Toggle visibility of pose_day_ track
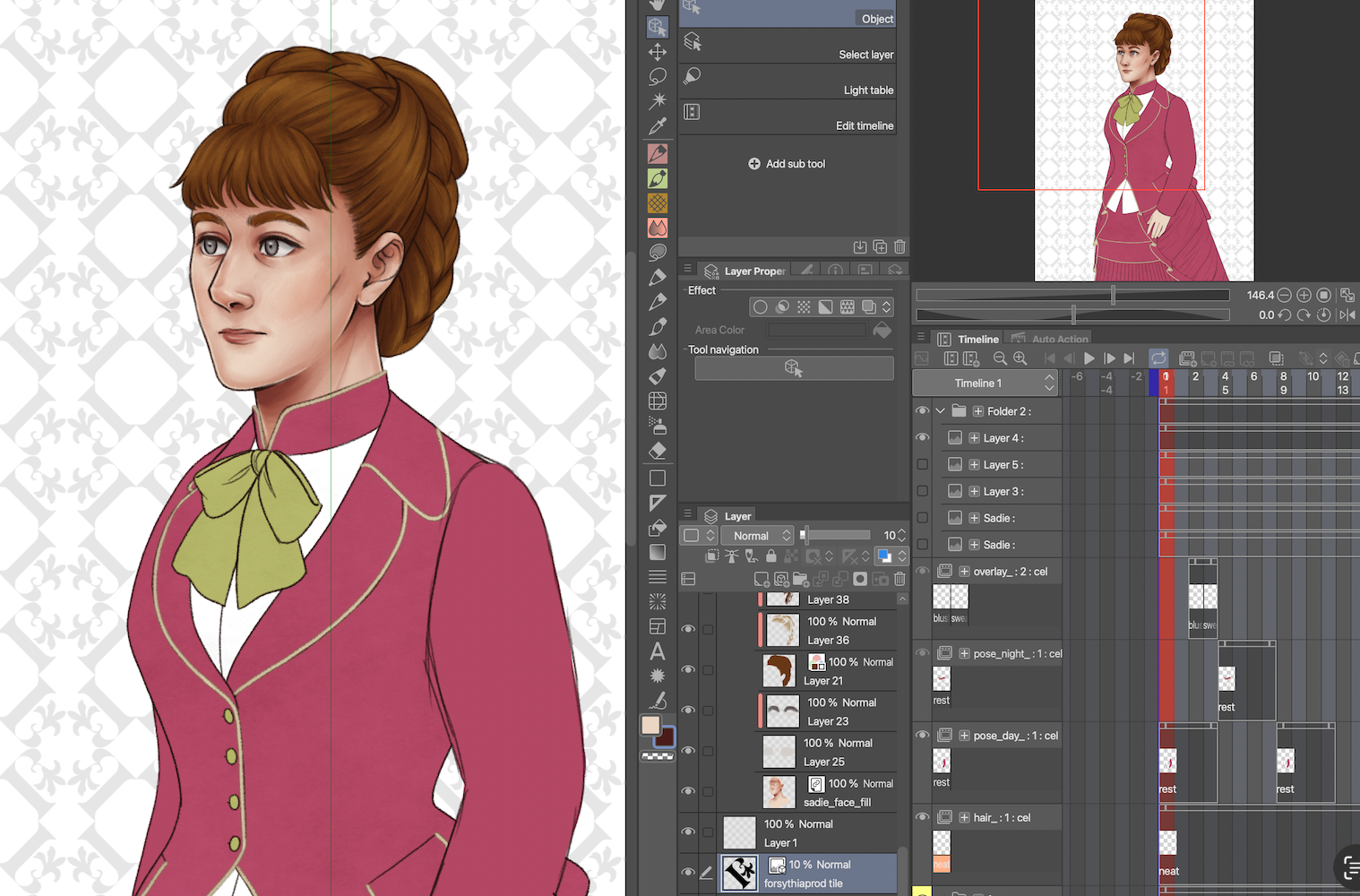 (922, 735)
